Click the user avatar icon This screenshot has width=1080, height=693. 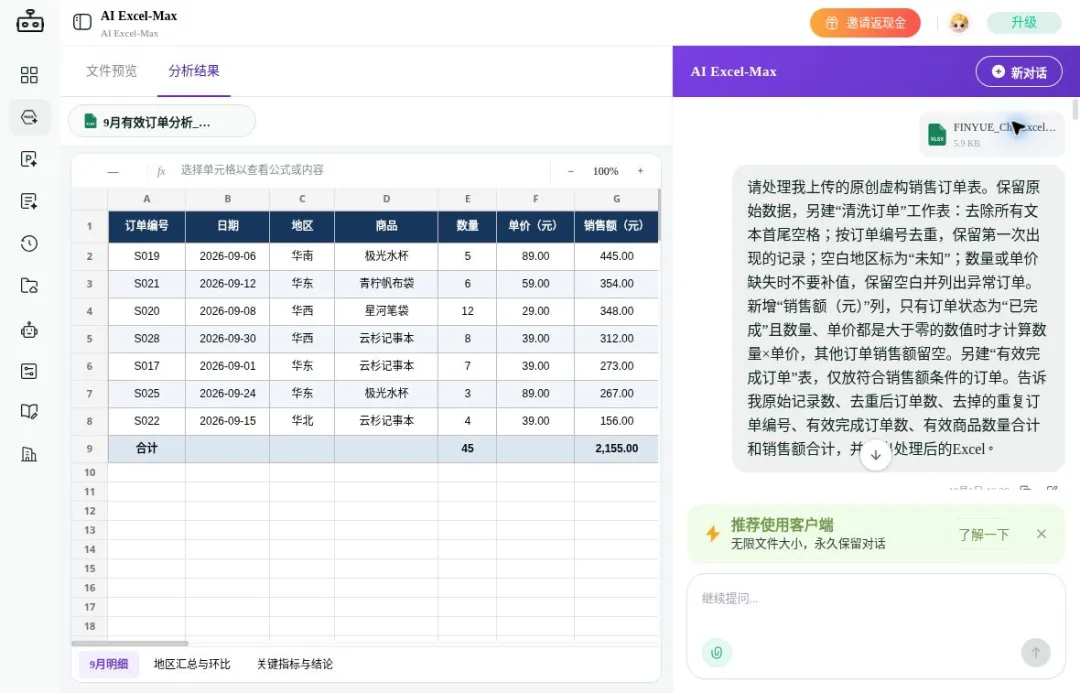[959, 23]
